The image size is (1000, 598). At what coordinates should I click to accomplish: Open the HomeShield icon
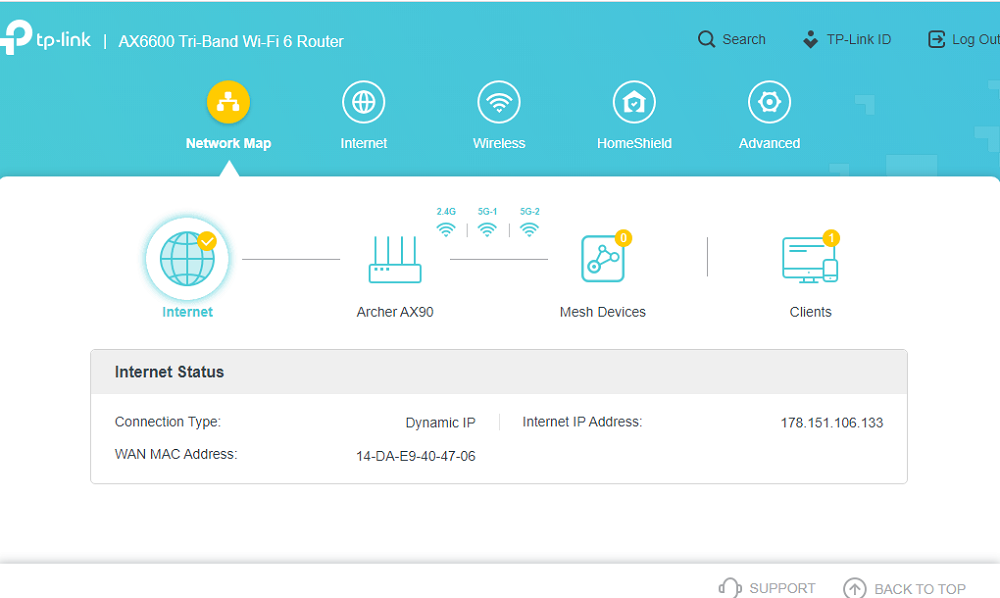tap(634, 102)
